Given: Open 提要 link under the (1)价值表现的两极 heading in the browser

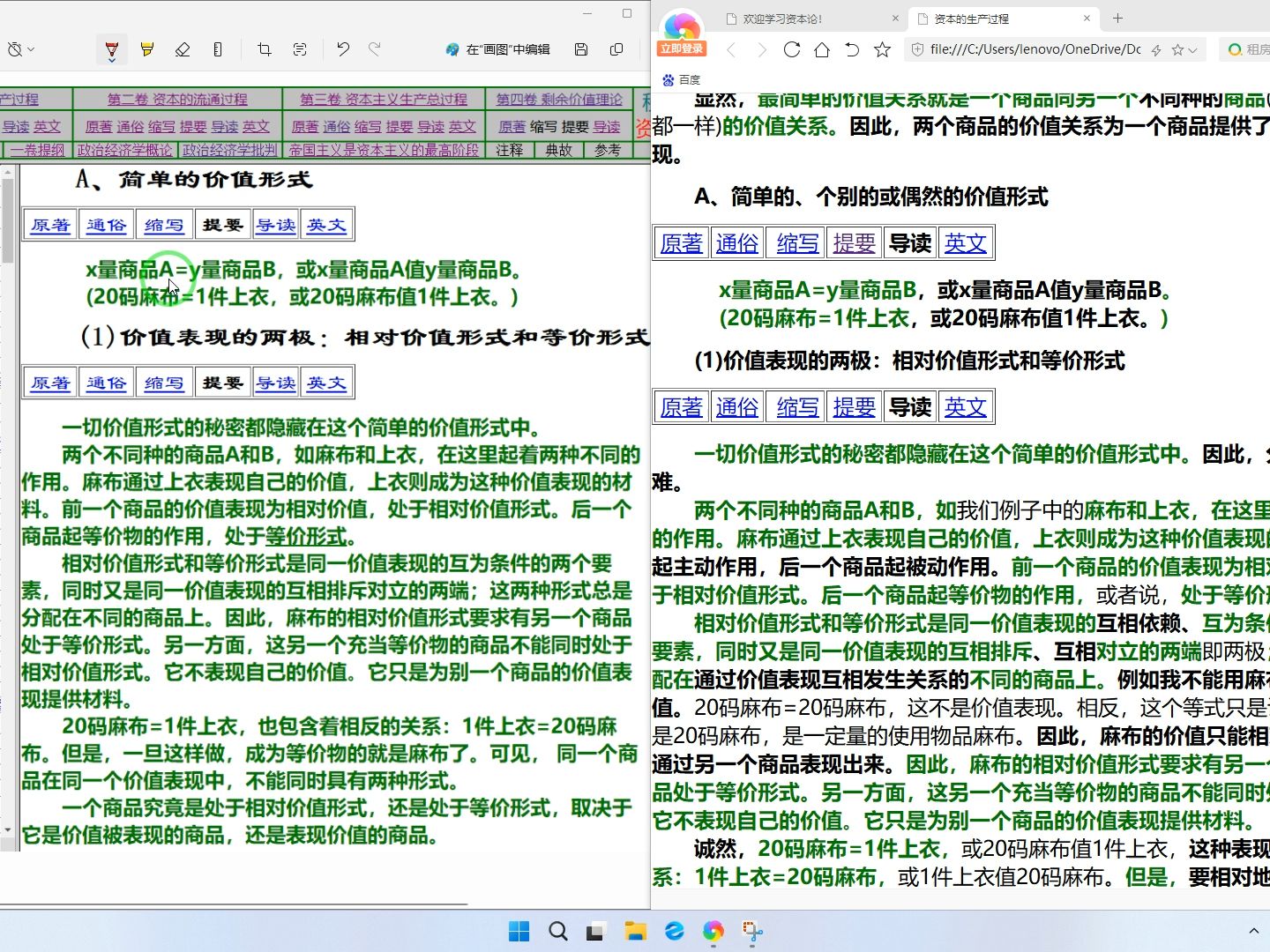Looking at the screenshot, I should (854, 407).
